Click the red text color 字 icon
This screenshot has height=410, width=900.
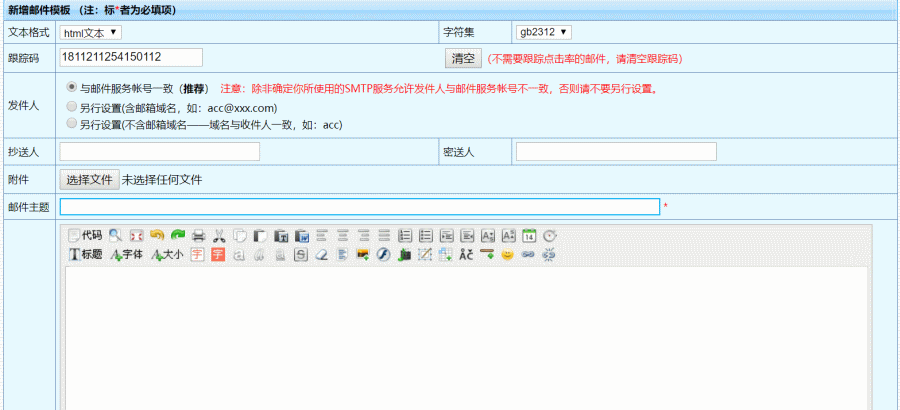(x=197, y=254)
